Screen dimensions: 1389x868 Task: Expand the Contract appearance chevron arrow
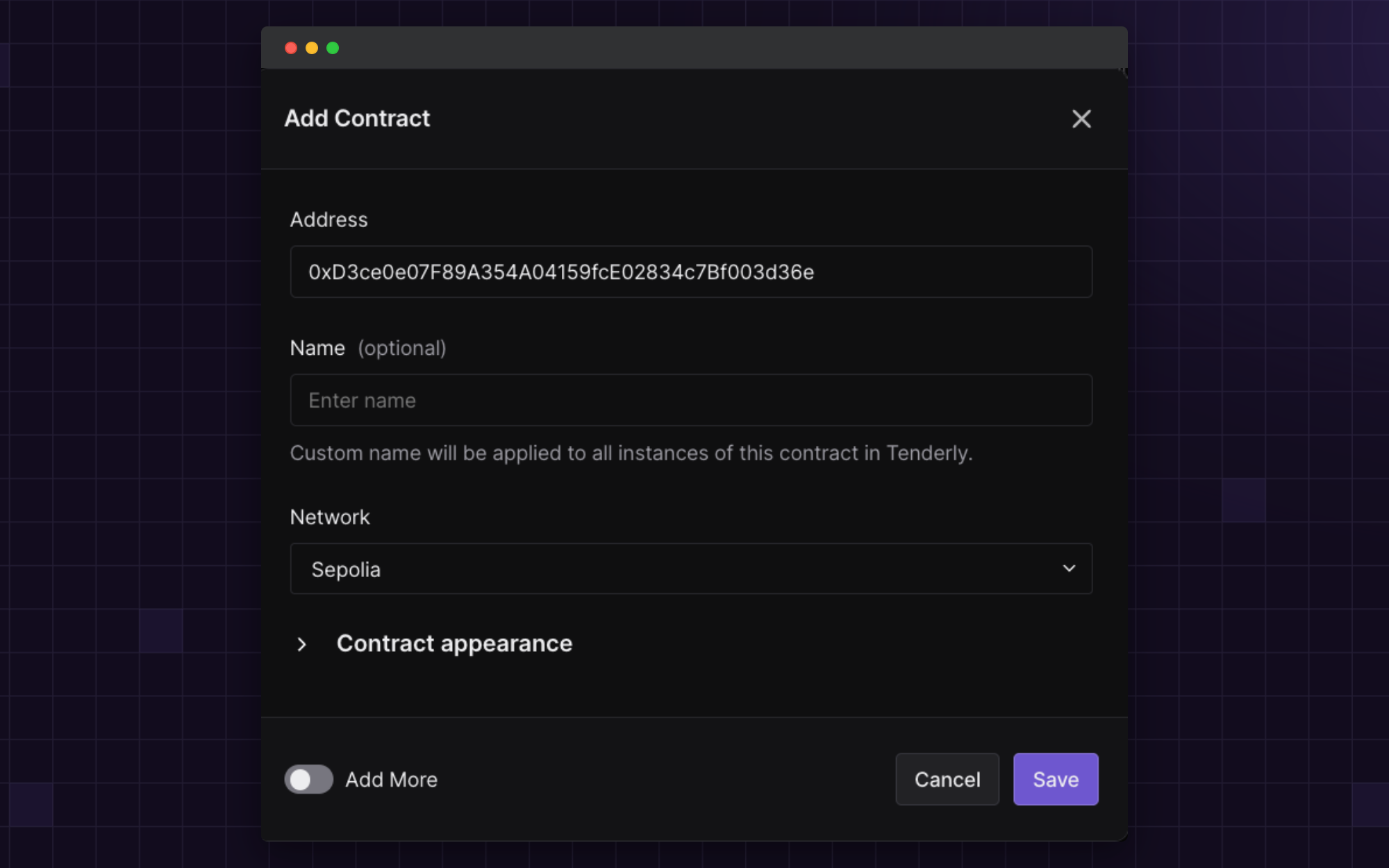(x=301, y=644)
